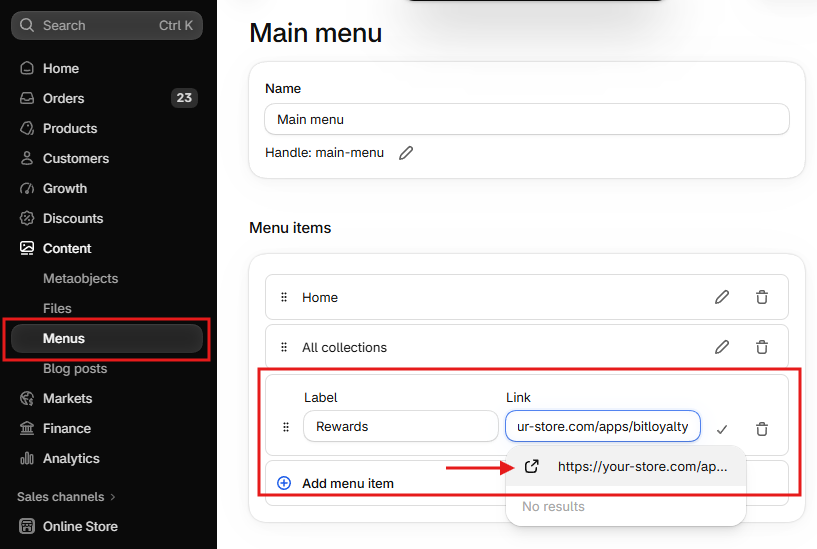
Task: Click the Home menu item row label
Action: 320,297
